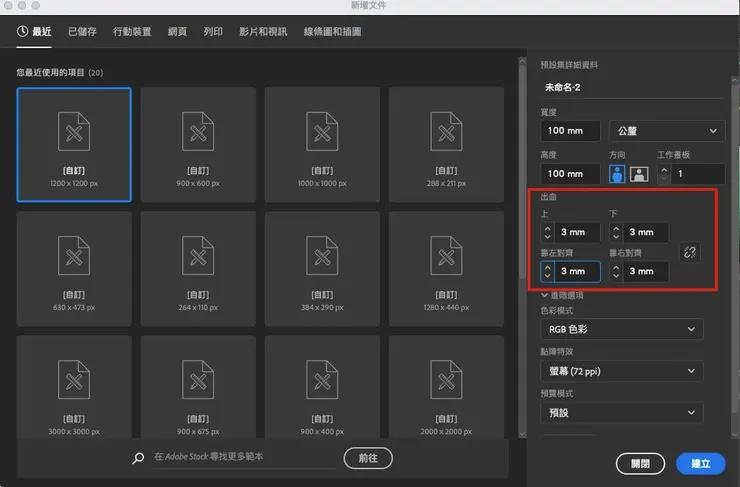Screen dimensions: 740x487
Task: Open the 點陣特效 螢幕 (72 ppi) dropdown
Action: coord(622,371)
